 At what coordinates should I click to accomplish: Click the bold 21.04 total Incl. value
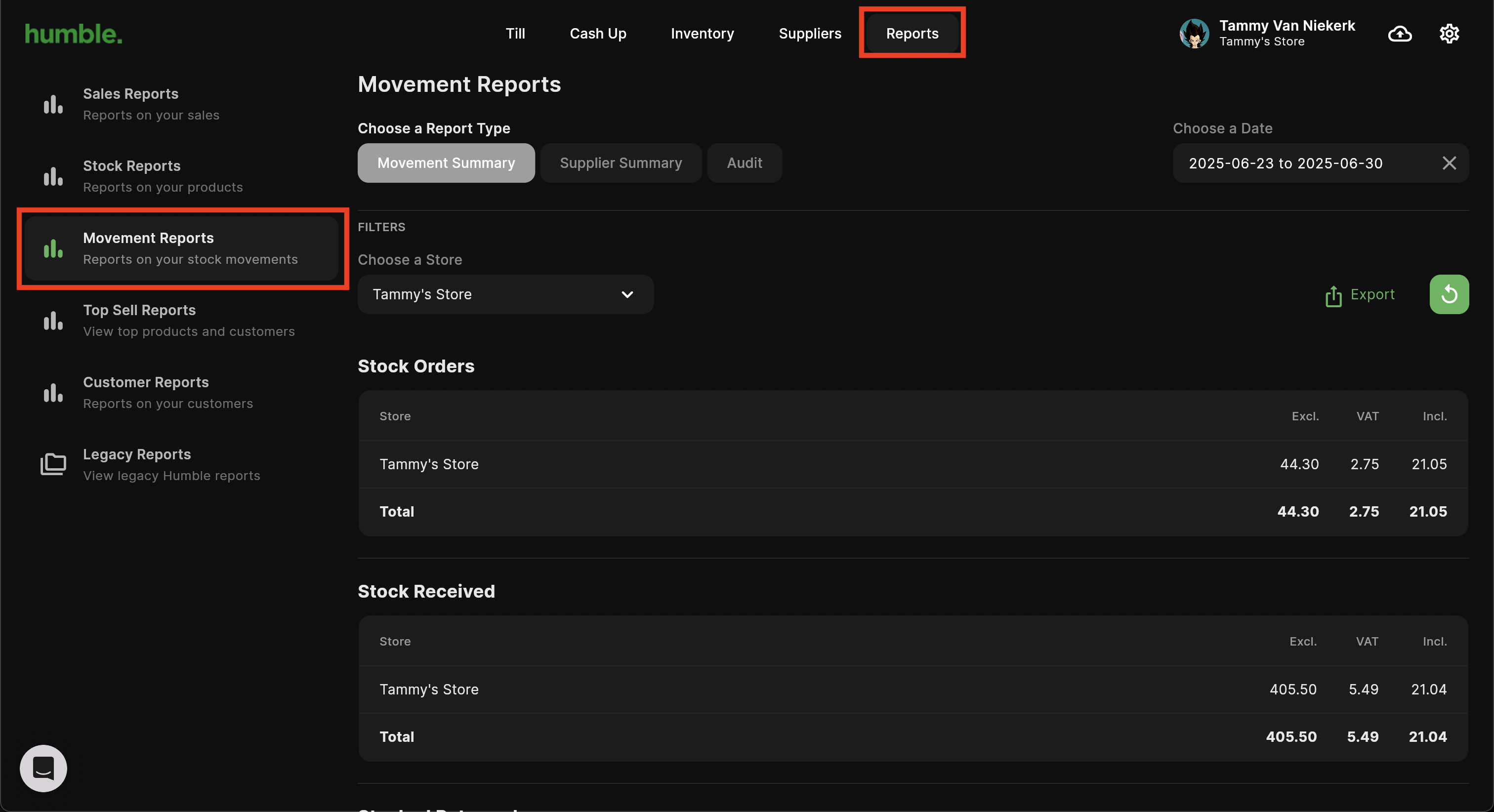1427,736
